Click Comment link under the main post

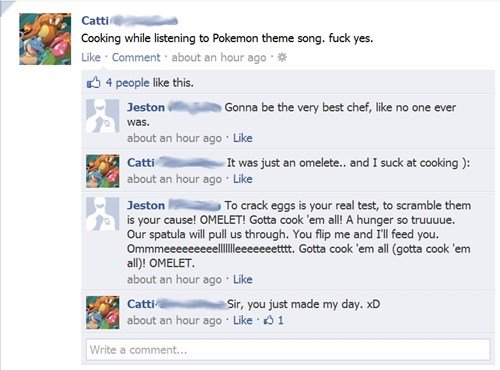136,58
